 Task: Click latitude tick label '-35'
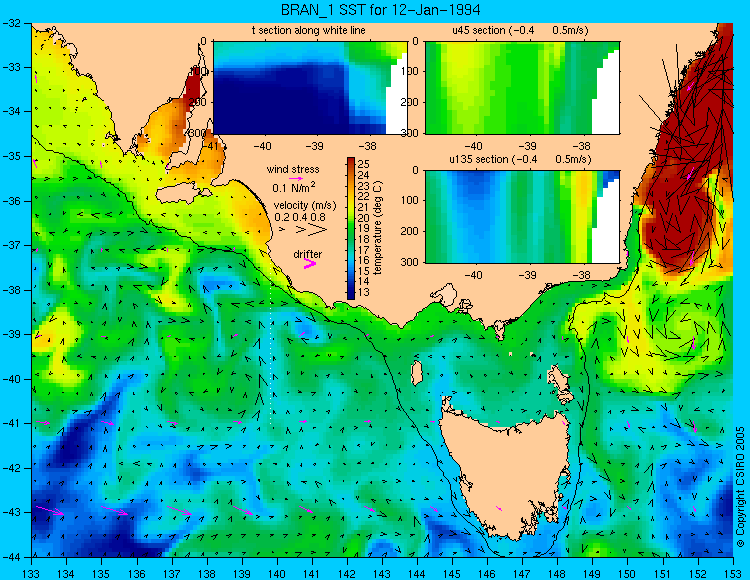[11, 156]
